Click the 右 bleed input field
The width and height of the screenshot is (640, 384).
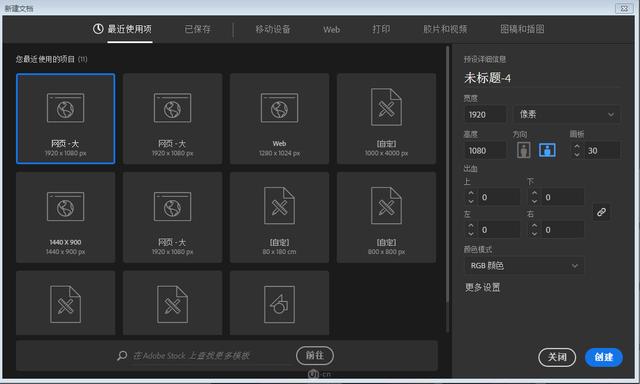(562, 230)
